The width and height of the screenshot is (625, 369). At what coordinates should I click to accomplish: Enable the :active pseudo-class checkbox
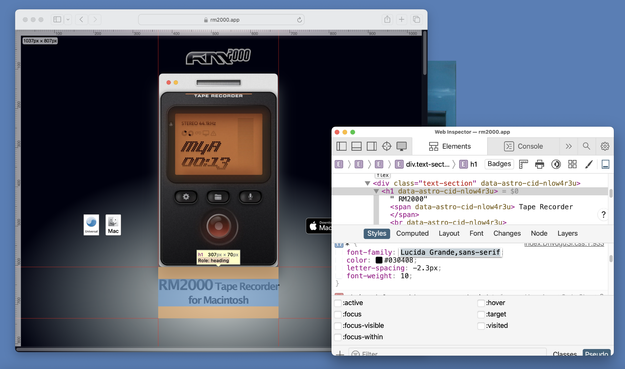pos(338,303)
